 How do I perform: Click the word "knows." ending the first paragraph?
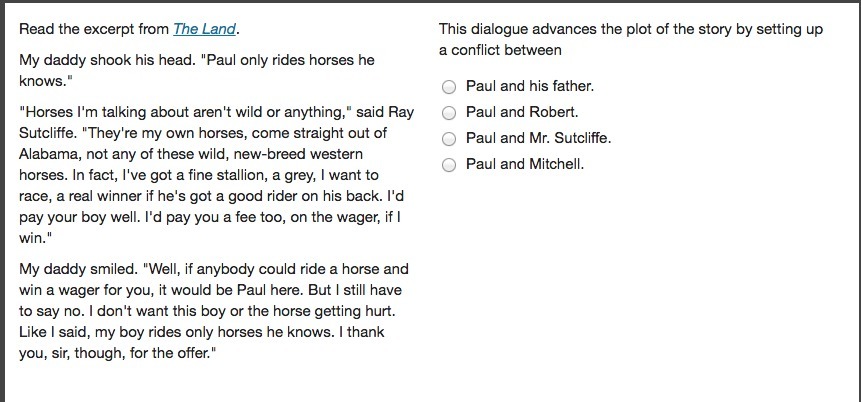[x=46, y=81]
